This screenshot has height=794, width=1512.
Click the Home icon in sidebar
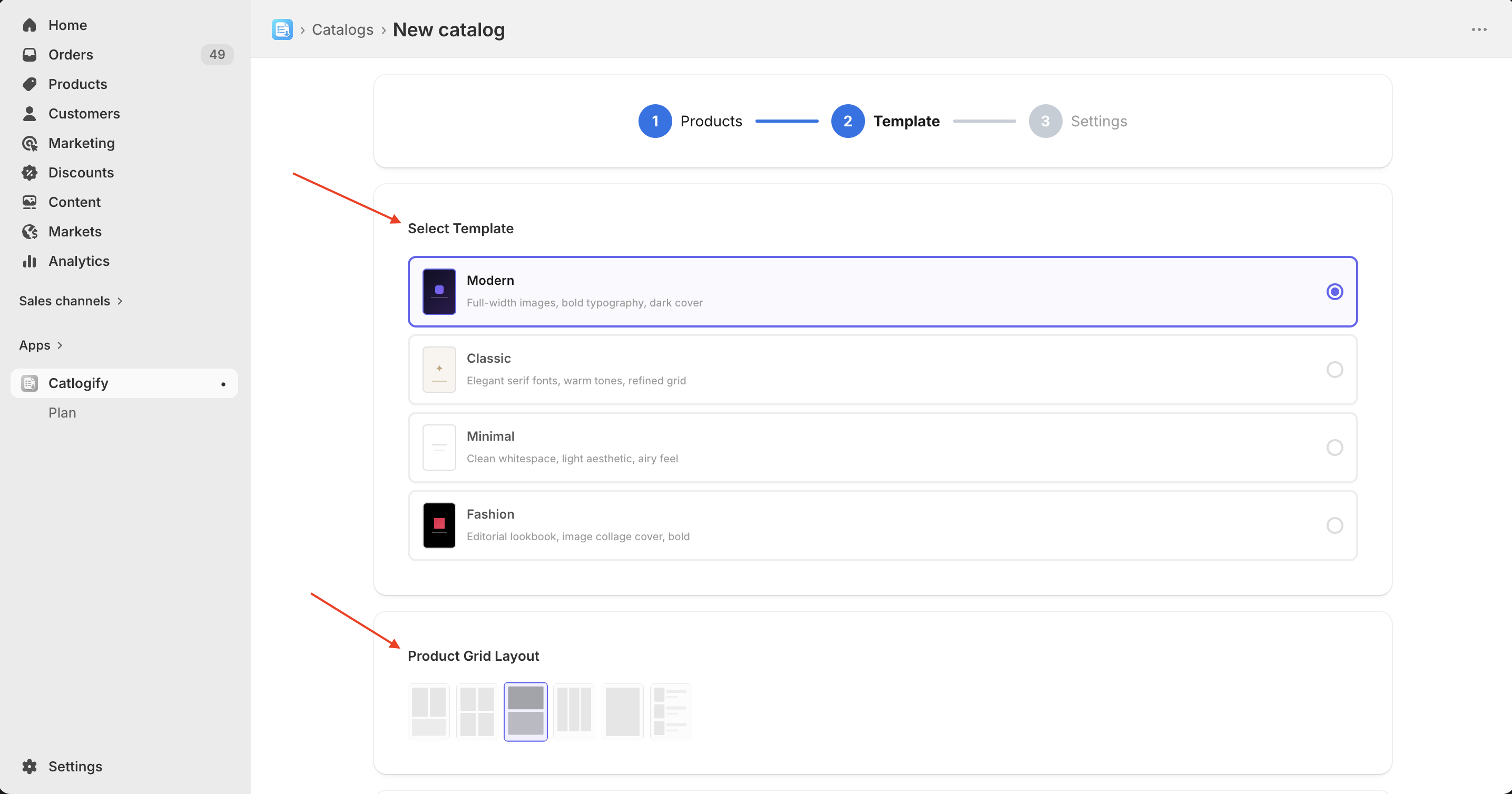click(x=30, y=25)
